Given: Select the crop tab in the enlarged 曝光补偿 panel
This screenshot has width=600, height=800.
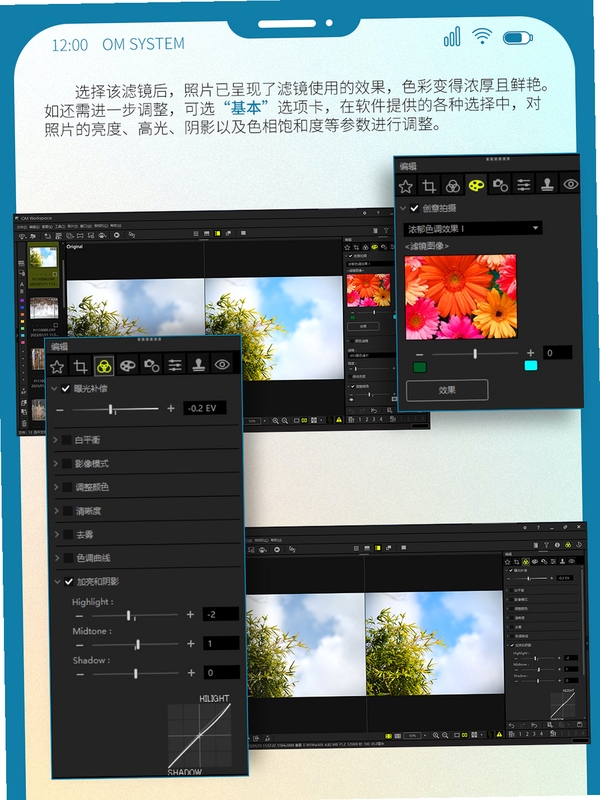Looking at the screenshot, I should pyautogui.click(x=80, y=365).
